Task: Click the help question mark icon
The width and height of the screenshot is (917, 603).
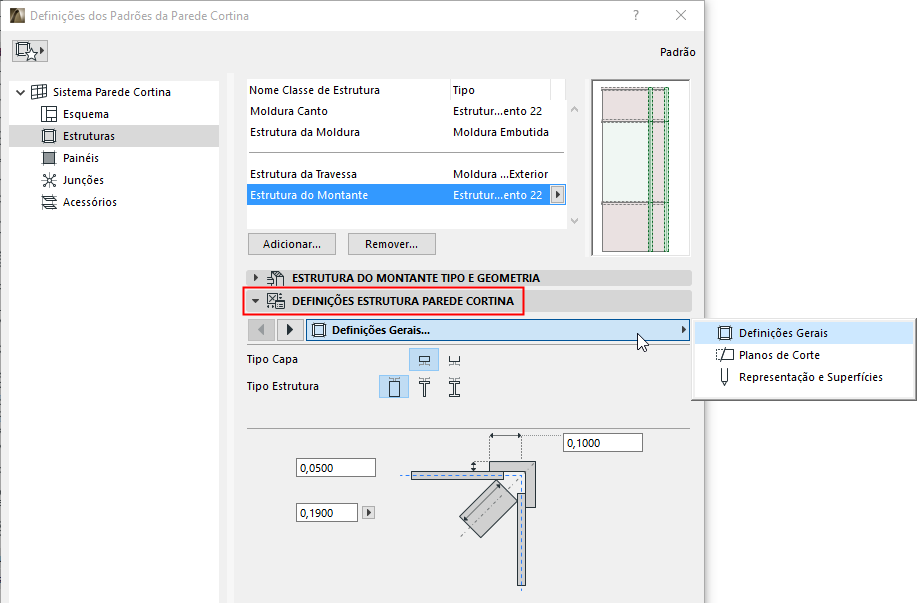Action: [x=636, y=16]
